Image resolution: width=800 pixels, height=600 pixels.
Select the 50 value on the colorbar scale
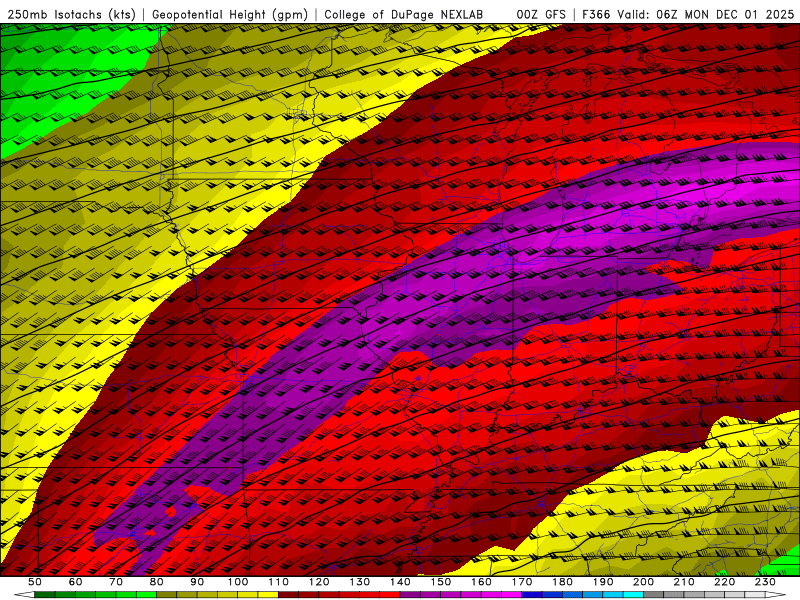click(x=35, y=582)
